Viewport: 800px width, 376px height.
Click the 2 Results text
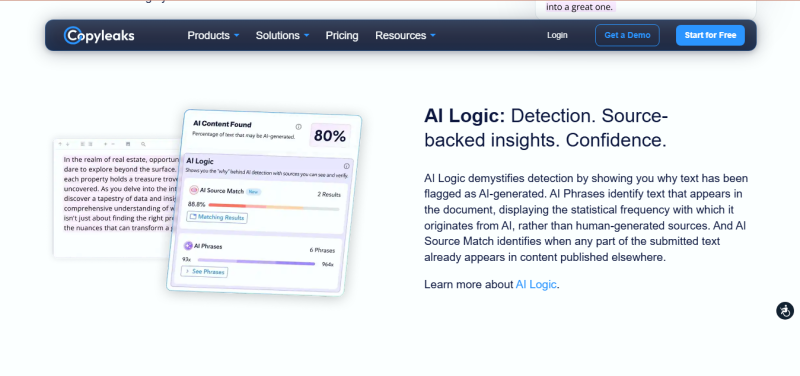coord(329,194)
